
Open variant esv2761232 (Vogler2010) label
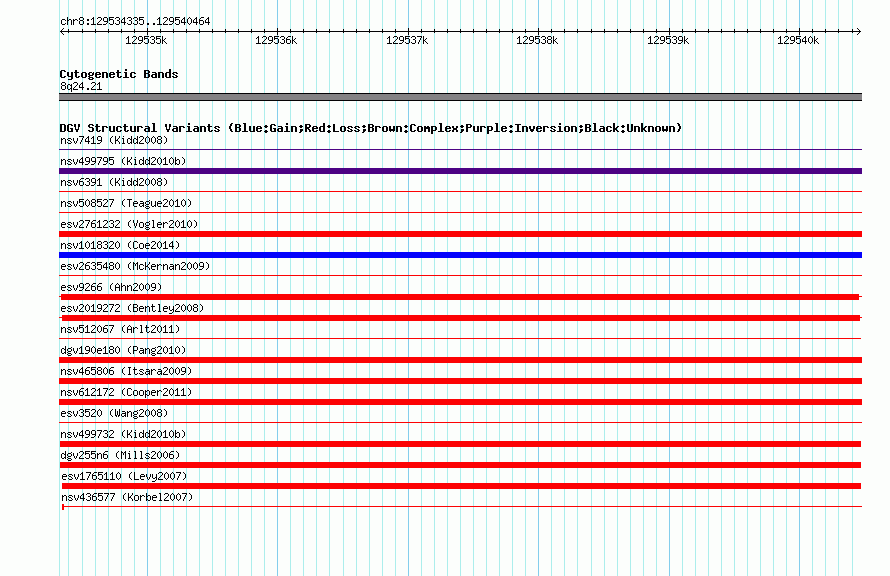(129, 224)
